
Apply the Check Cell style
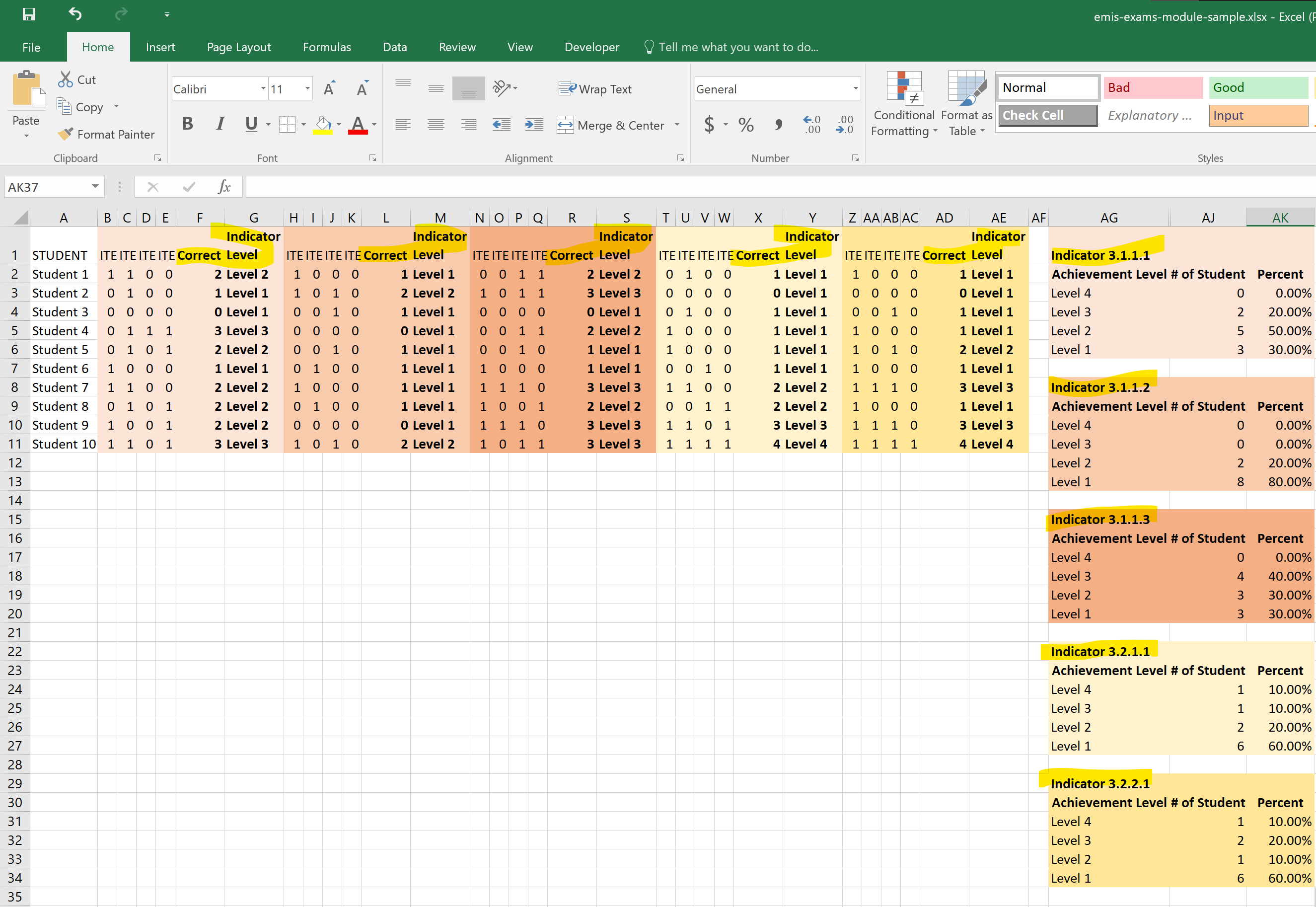1048,115
